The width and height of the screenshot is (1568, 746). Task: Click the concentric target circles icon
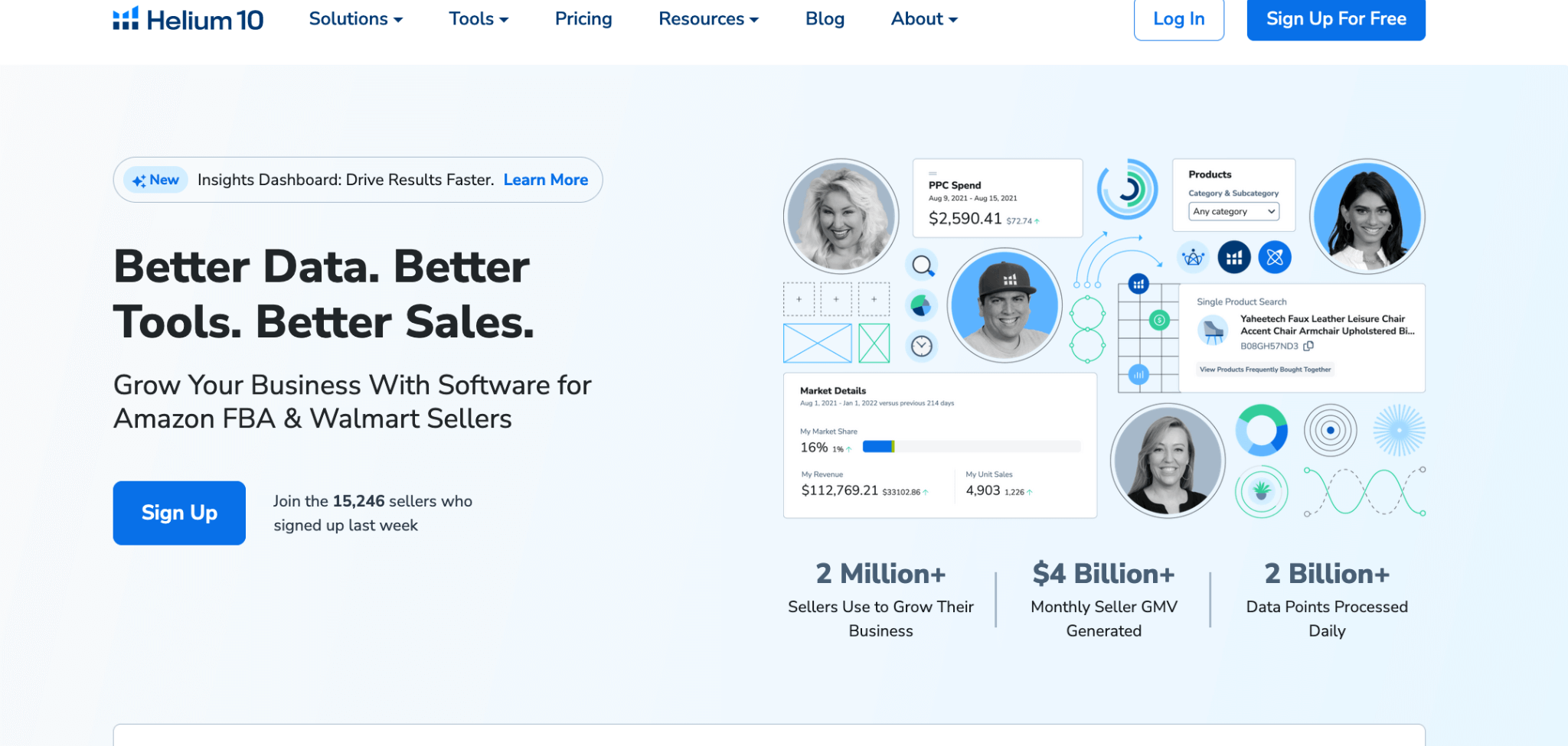coord(1331,431)
